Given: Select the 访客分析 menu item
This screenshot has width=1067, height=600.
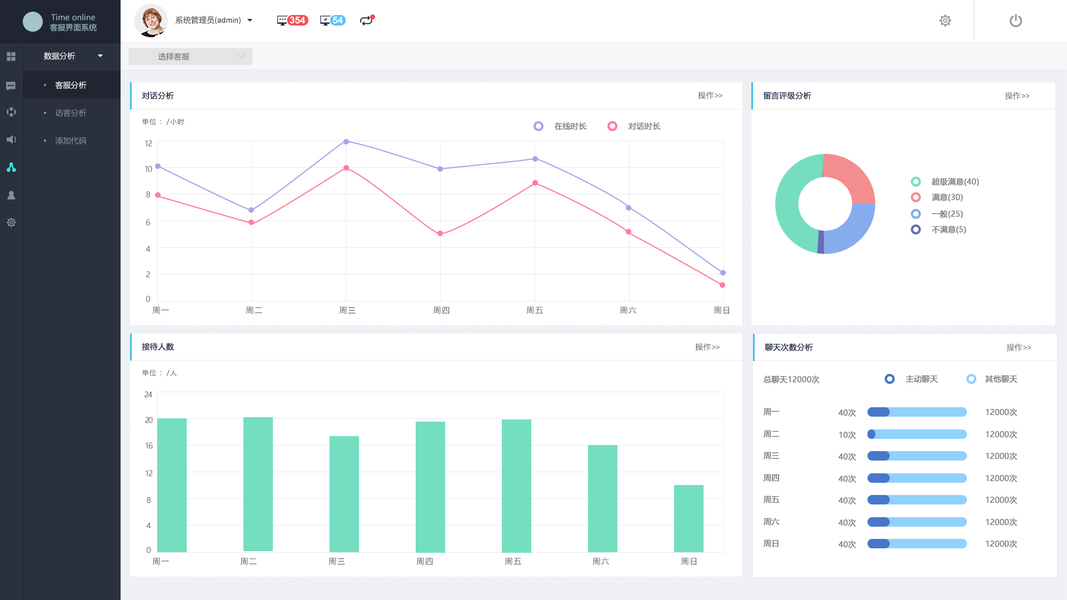Looking at the screenshot, I should coord(71,113).
